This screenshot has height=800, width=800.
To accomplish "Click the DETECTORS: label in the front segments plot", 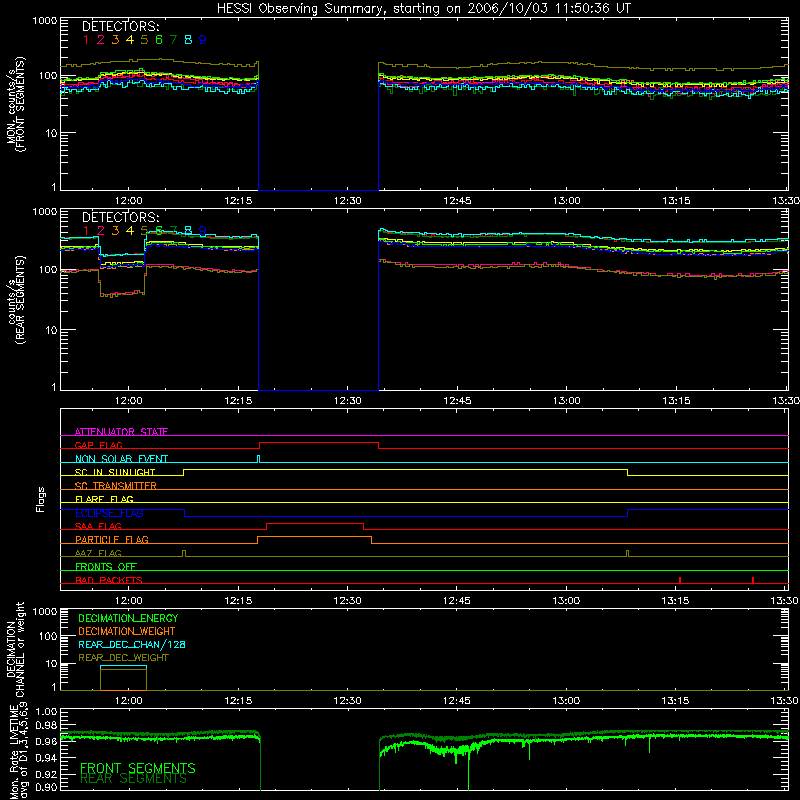I will coord(120,26).
